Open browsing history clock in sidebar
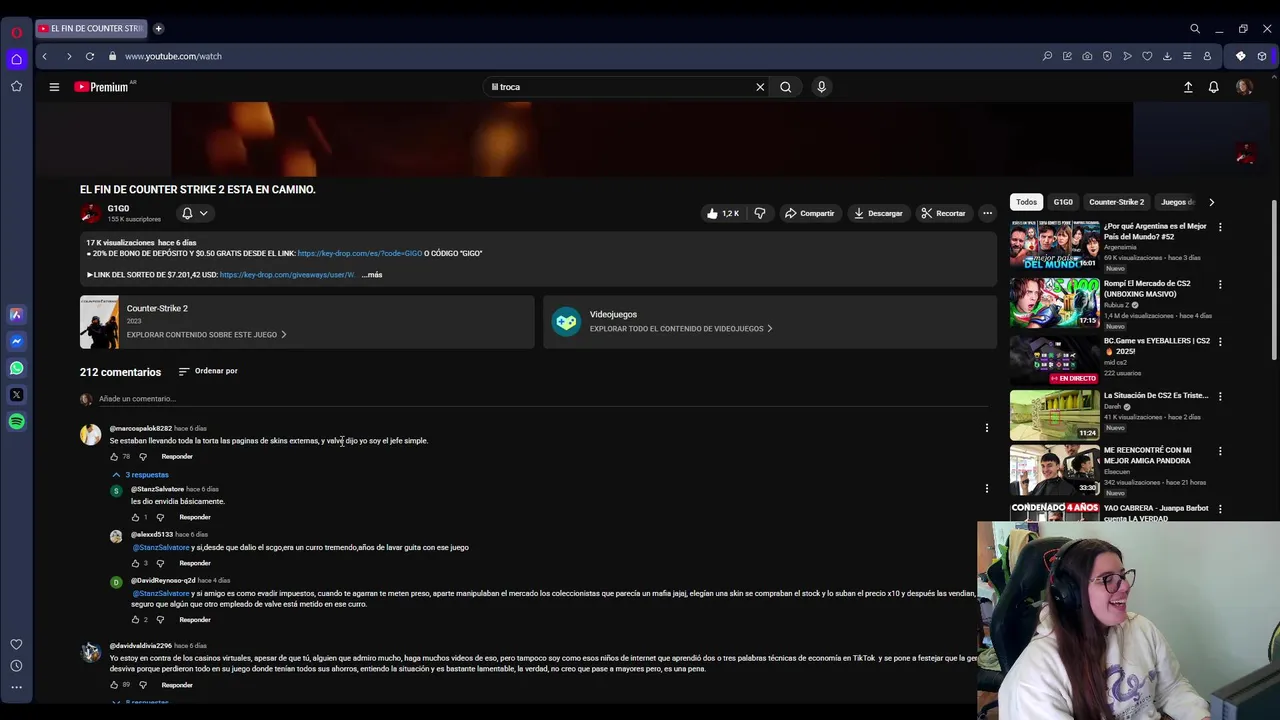Screen dimensions: 1280x720 (x=16, y=666)
